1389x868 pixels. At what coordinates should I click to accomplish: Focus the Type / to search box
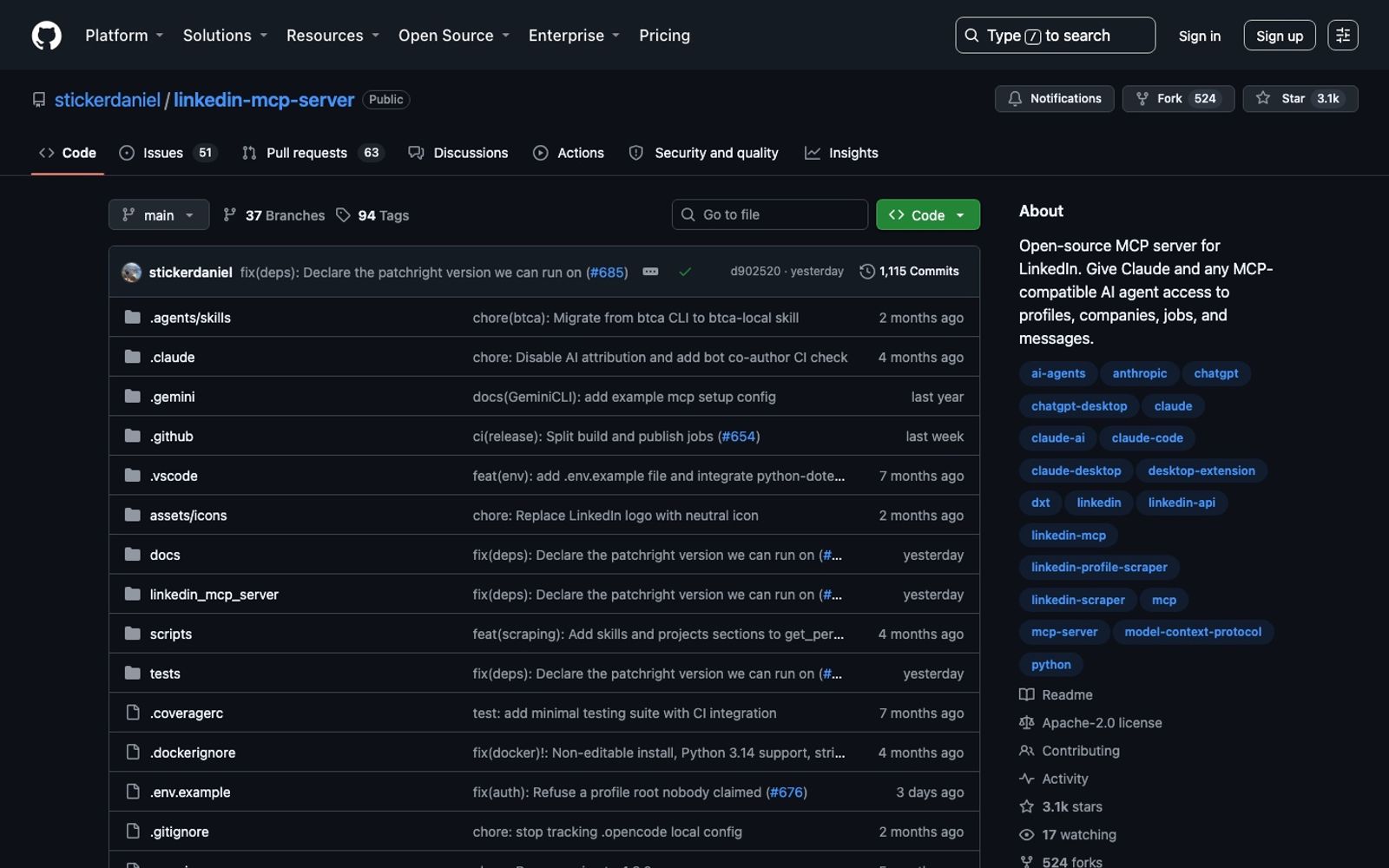(x=1055, y=36)
